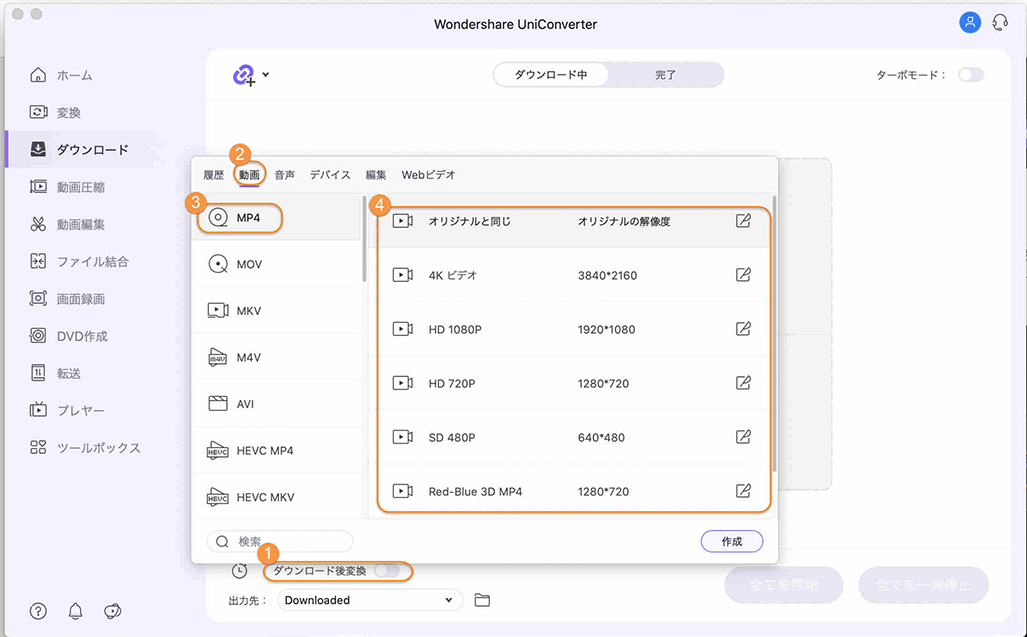Toggle the ターボモード switch
Viewport: 1027px width, 637px height.
971,75
